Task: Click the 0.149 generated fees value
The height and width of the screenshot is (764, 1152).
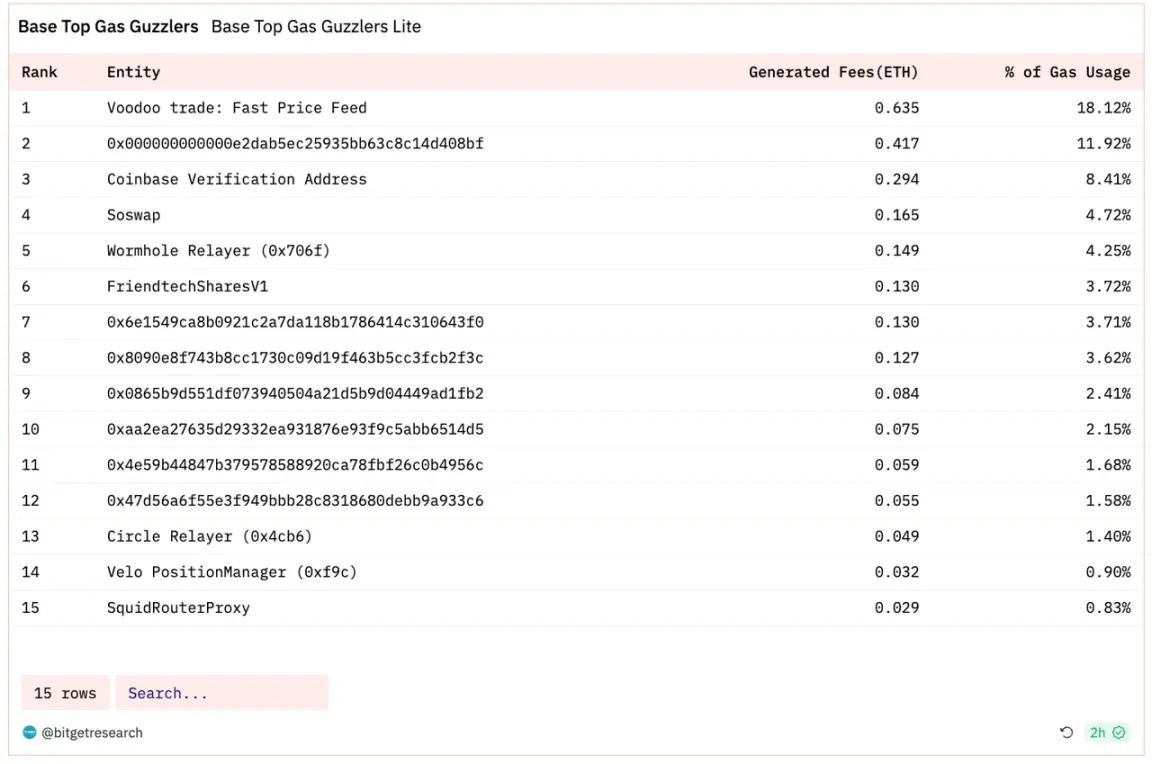Action: coord(896,251)
